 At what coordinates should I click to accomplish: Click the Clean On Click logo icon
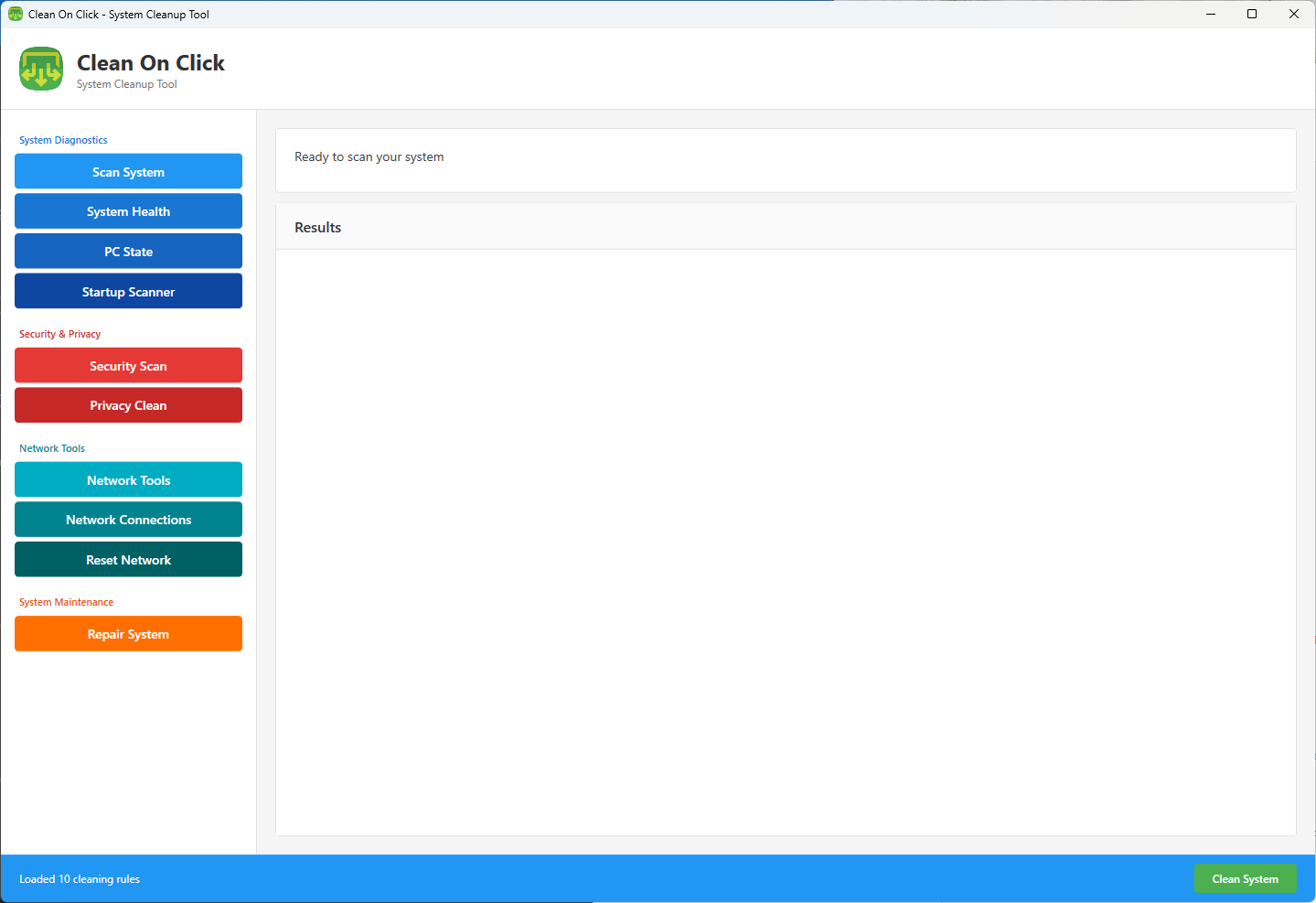[x=40, y=69]
